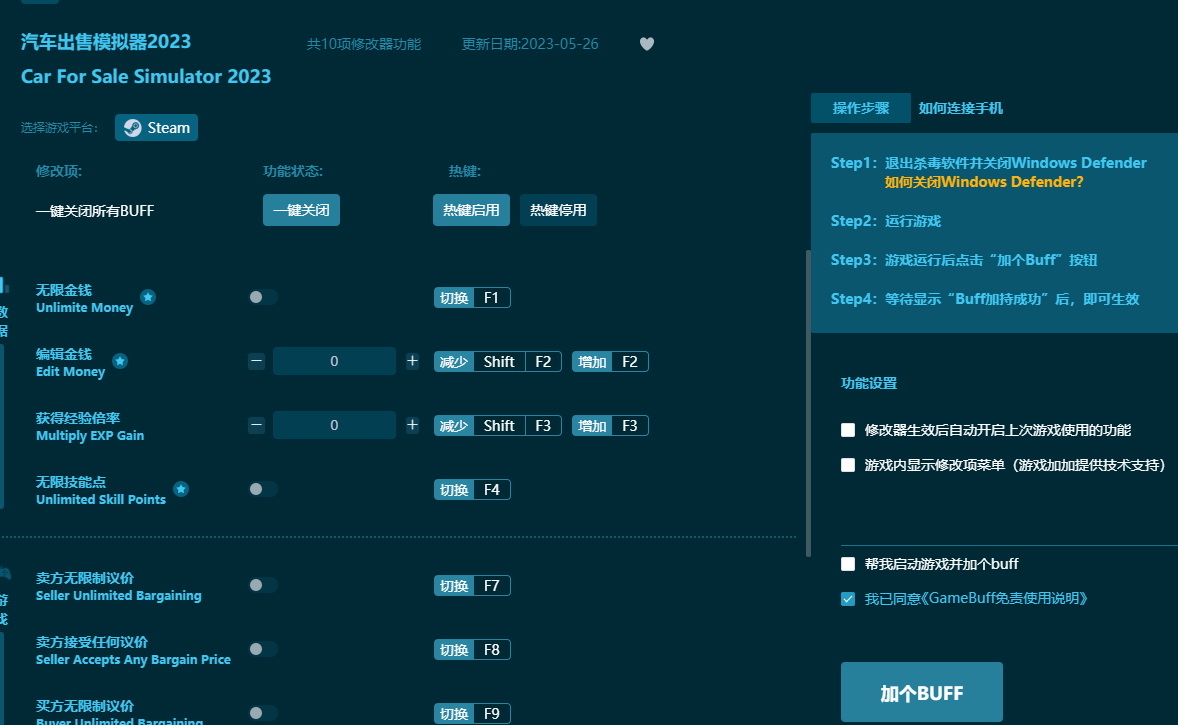
Task: Check auto-enable last used features option
Action: 848,430
